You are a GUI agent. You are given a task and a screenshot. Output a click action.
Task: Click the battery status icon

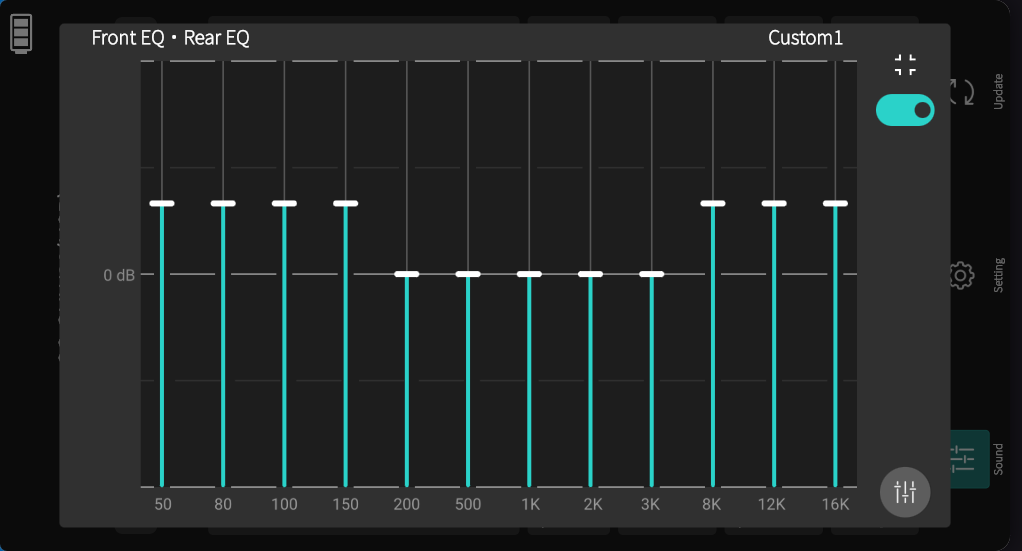(x=21, y=33)
